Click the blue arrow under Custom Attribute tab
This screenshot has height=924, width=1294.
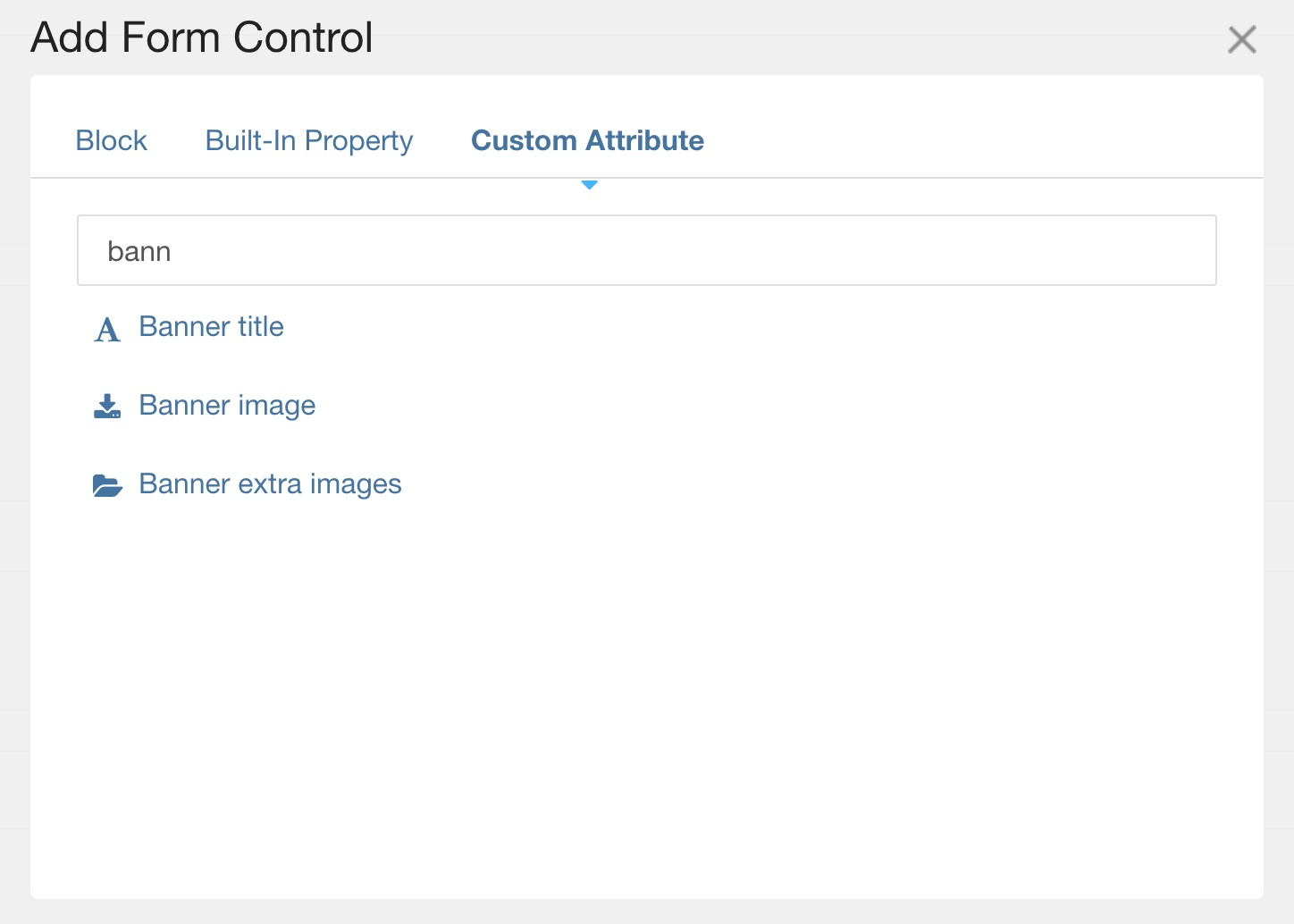pyautogui.click(x=589, y=184)
